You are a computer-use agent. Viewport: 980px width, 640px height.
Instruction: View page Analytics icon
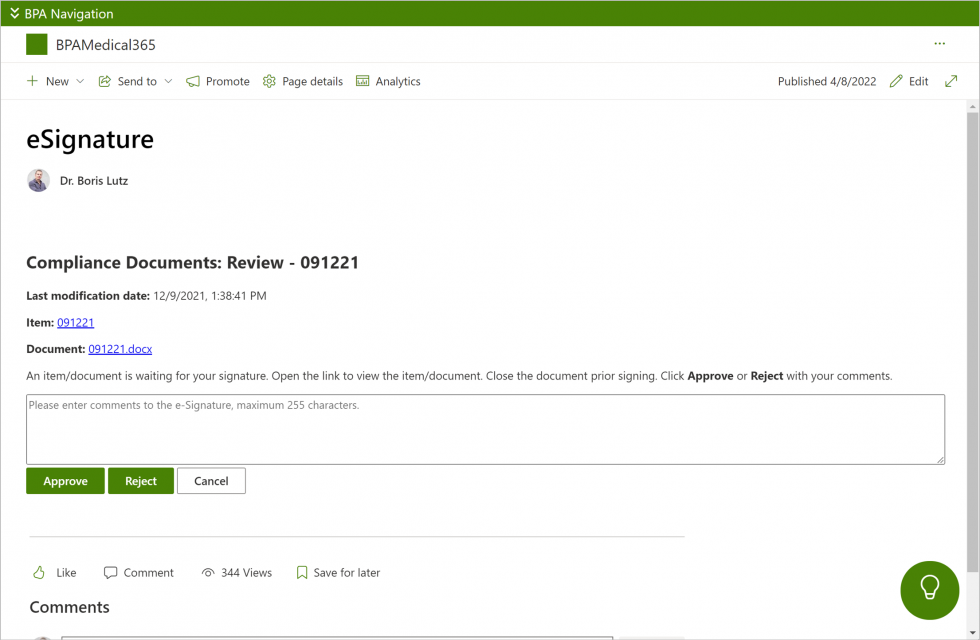tap(362, 81)
